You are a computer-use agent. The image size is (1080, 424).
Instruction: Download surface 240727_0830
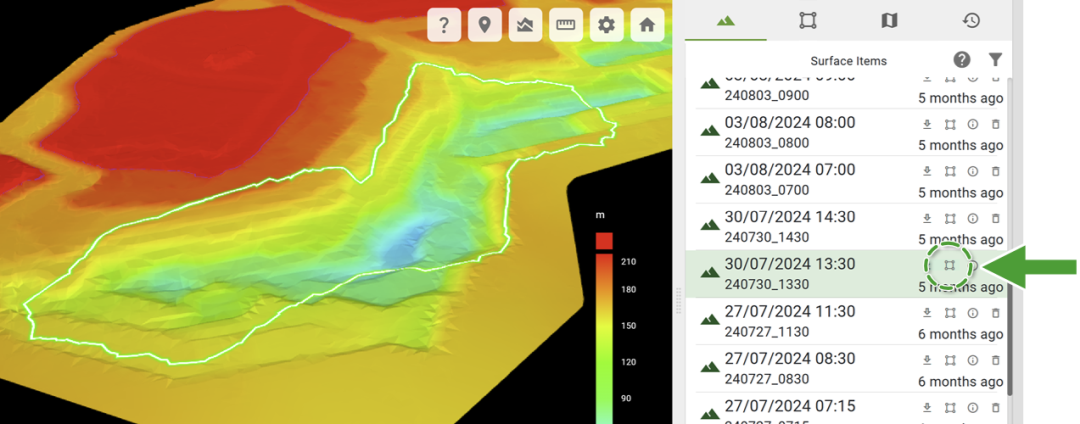(927, 360)
